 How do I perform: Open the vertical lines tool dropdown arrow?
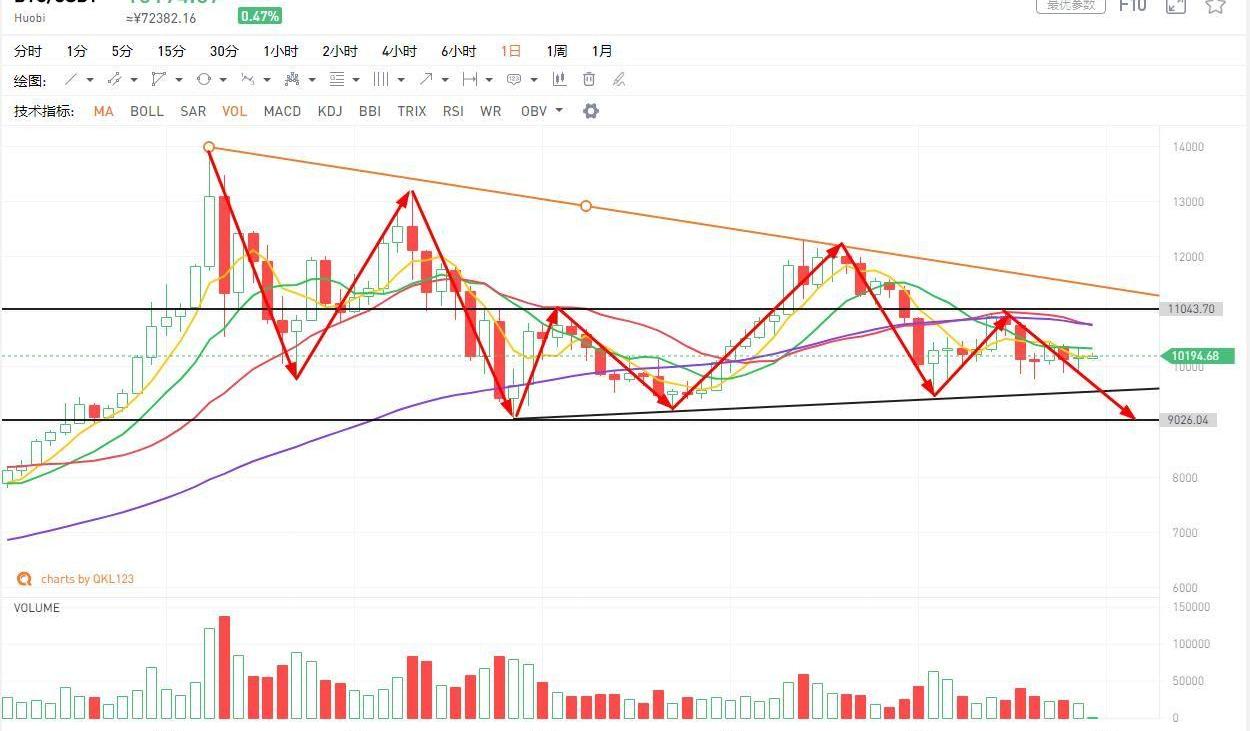401,80
